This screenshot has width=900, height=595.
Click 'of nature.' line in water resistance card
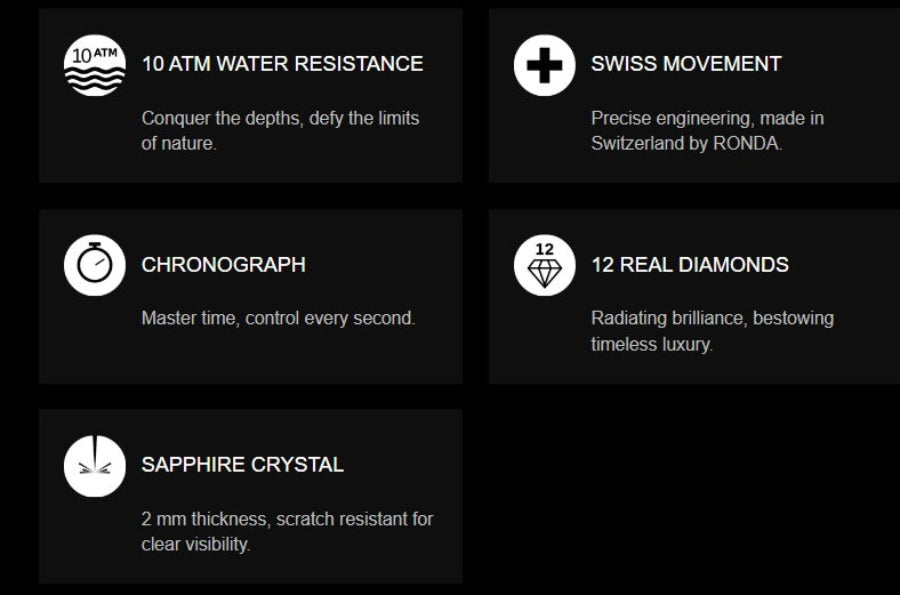(178, 144)
